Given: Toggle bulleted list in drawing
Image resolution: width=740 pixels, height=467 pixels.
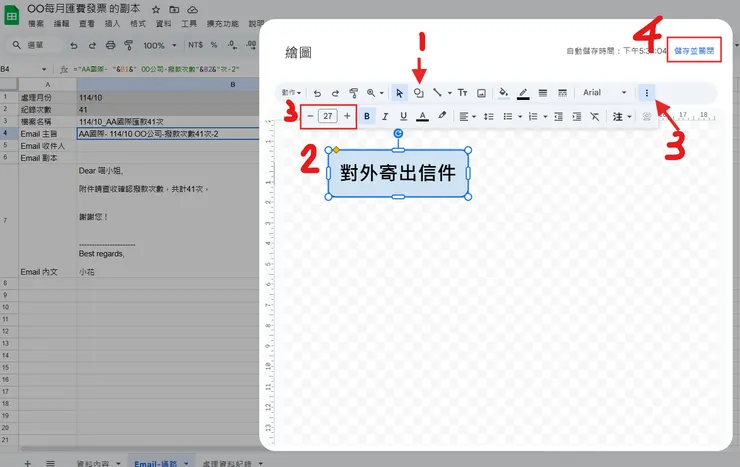Looking at the screenshot, I should pos(508,117).
